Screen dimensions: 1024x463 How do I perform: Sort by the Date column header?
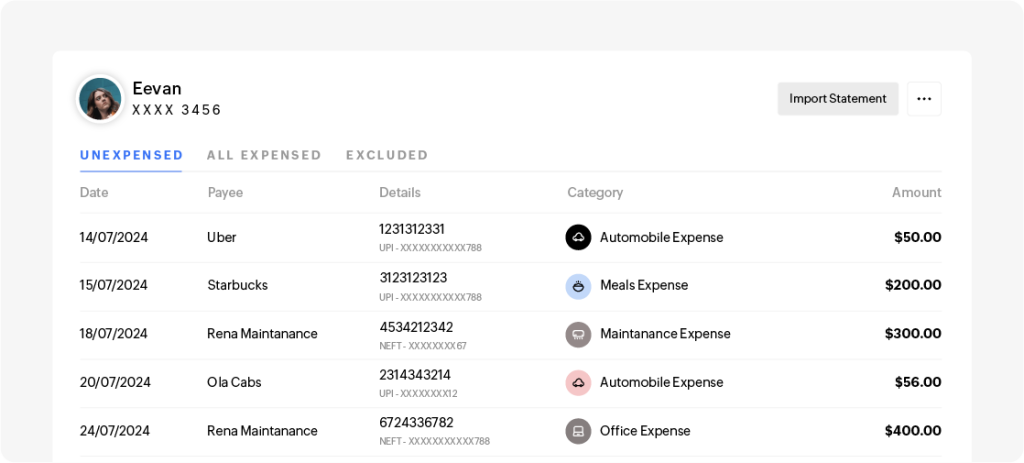94,192
